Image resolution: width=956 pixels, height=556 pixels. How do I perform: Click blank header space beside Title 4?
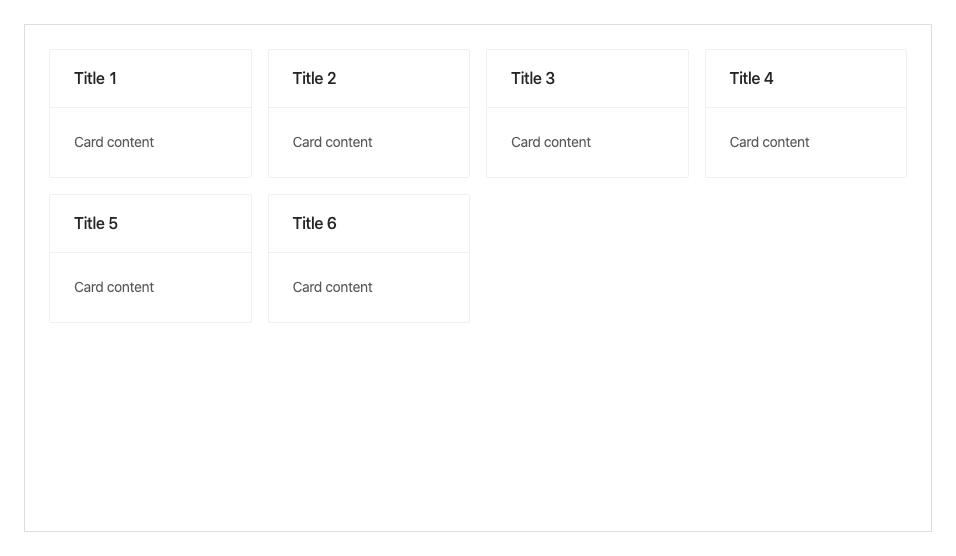coord(839,79)
